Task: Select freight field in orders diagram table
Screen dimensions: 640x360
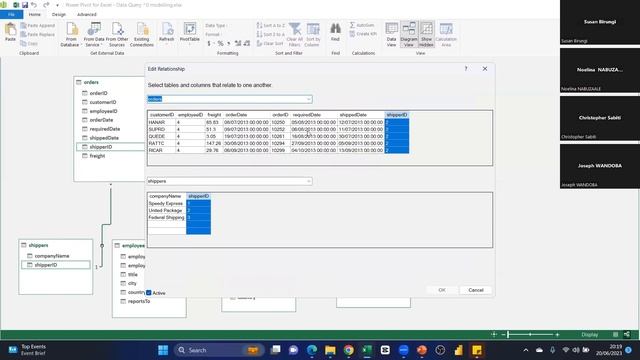Action: (97, 156)
